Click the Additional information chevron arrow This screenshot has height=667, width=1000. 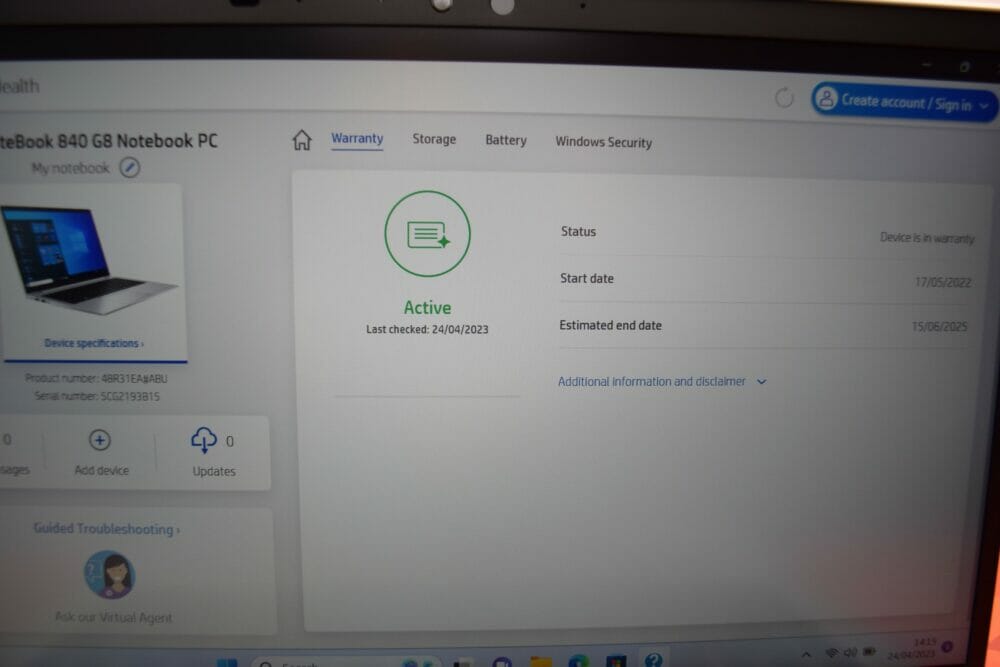[x=761, y=382]
